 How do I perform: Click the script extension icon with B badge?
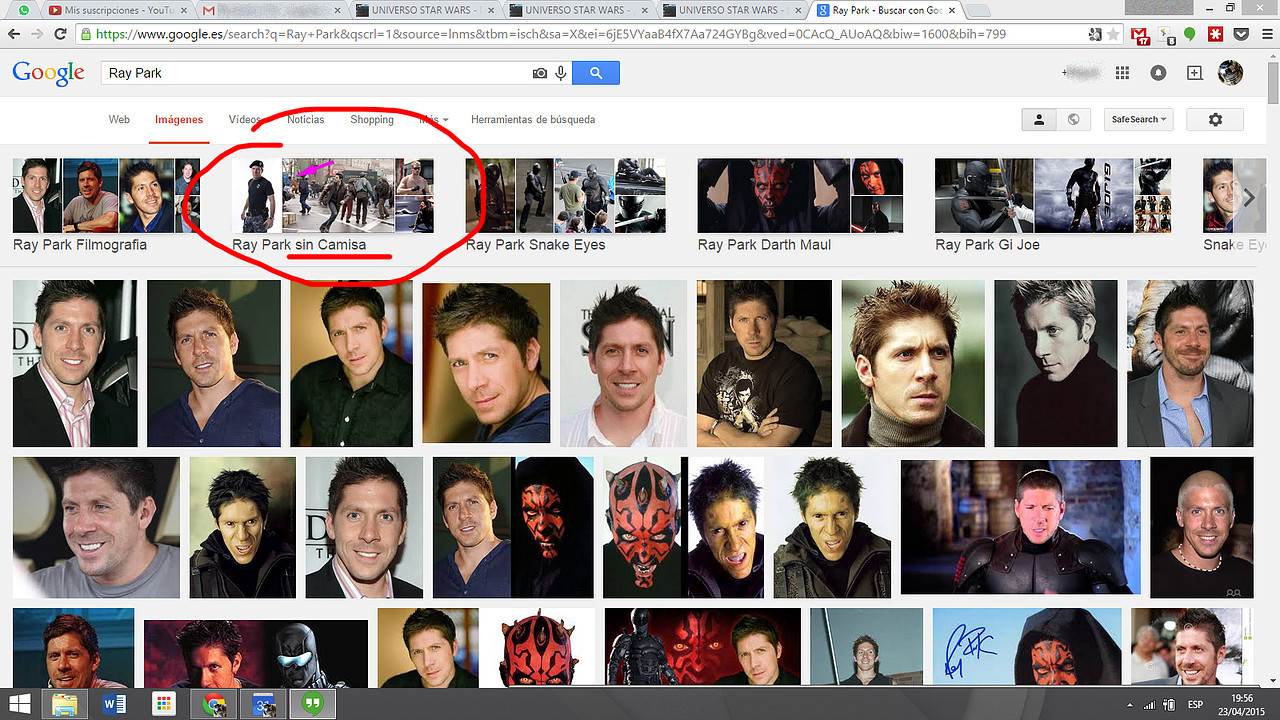pos(1165,35)
